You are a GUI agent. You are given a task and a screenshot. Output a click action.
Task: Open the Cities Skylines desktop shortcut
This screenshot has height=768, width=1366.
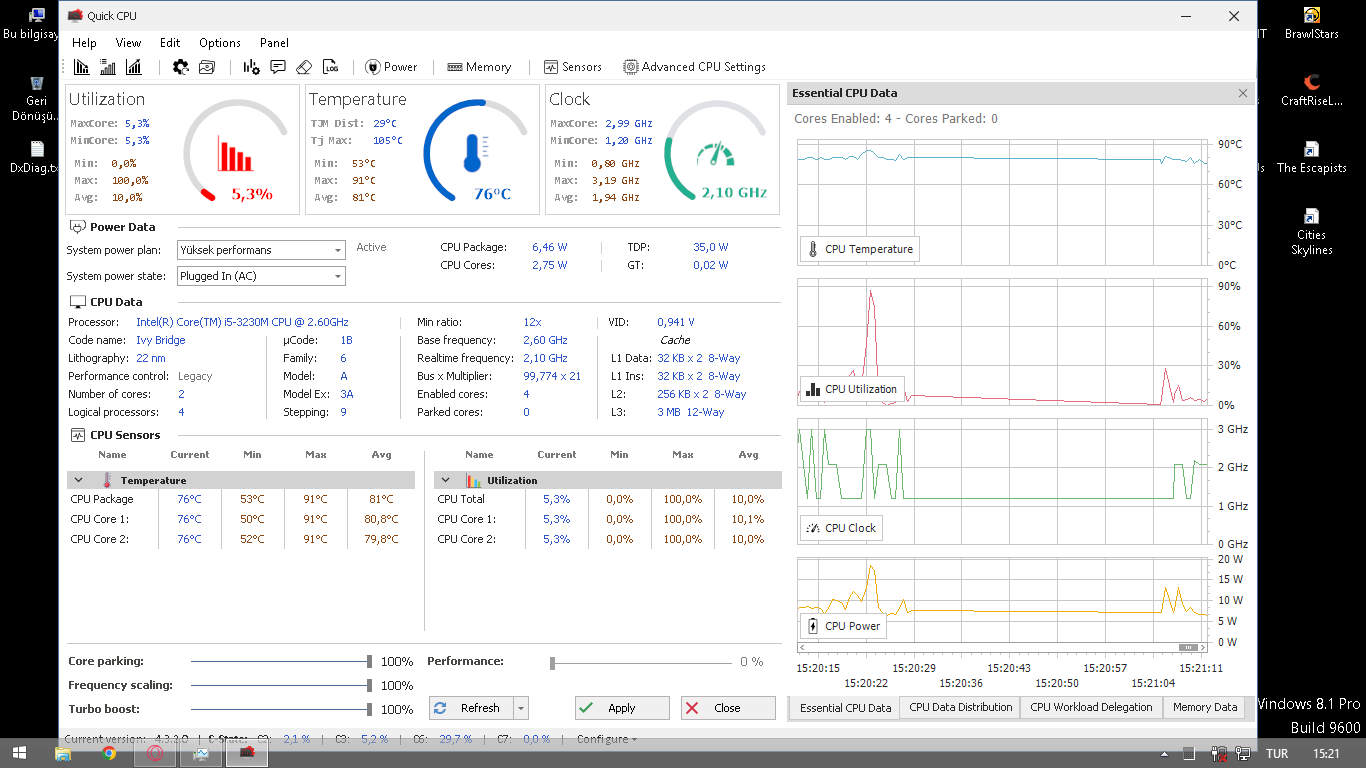(1311, 231)
